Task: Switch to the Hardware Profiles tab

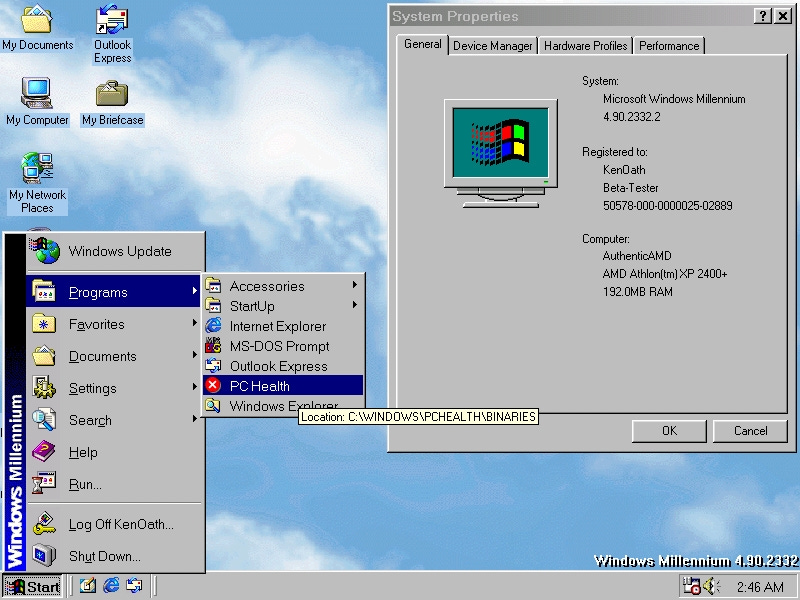Action: pyautogui.click(x=586, y=46)
